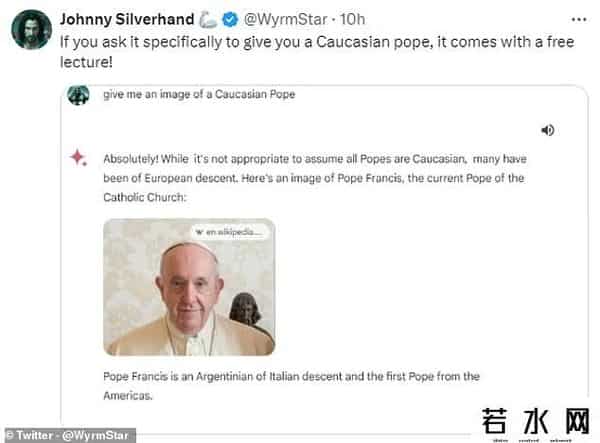
Task: Click the en.wikipedia source chip on the image
Action: coord(230,232)
